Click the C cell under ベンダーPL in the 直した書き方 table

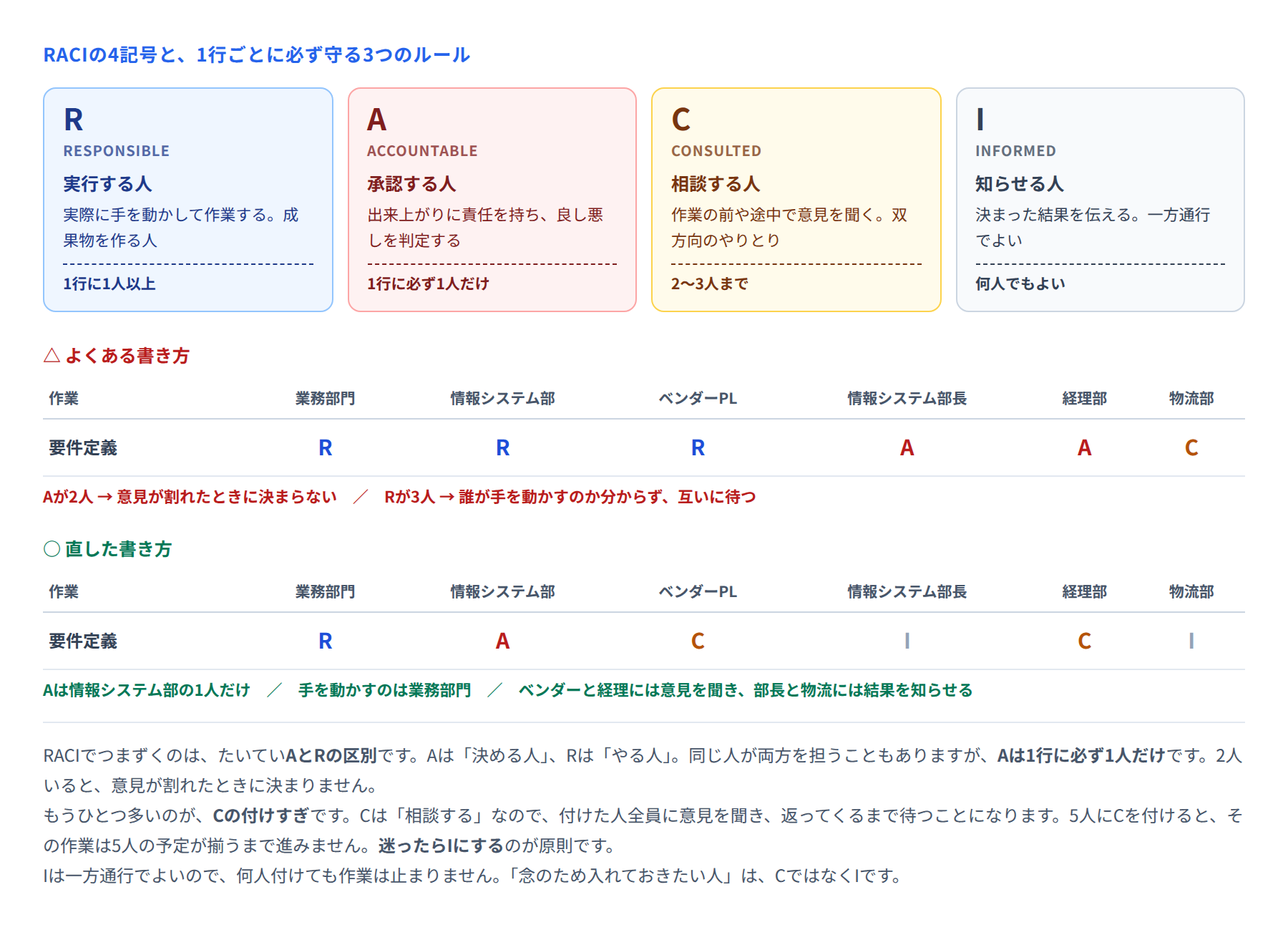click(698, 641)
